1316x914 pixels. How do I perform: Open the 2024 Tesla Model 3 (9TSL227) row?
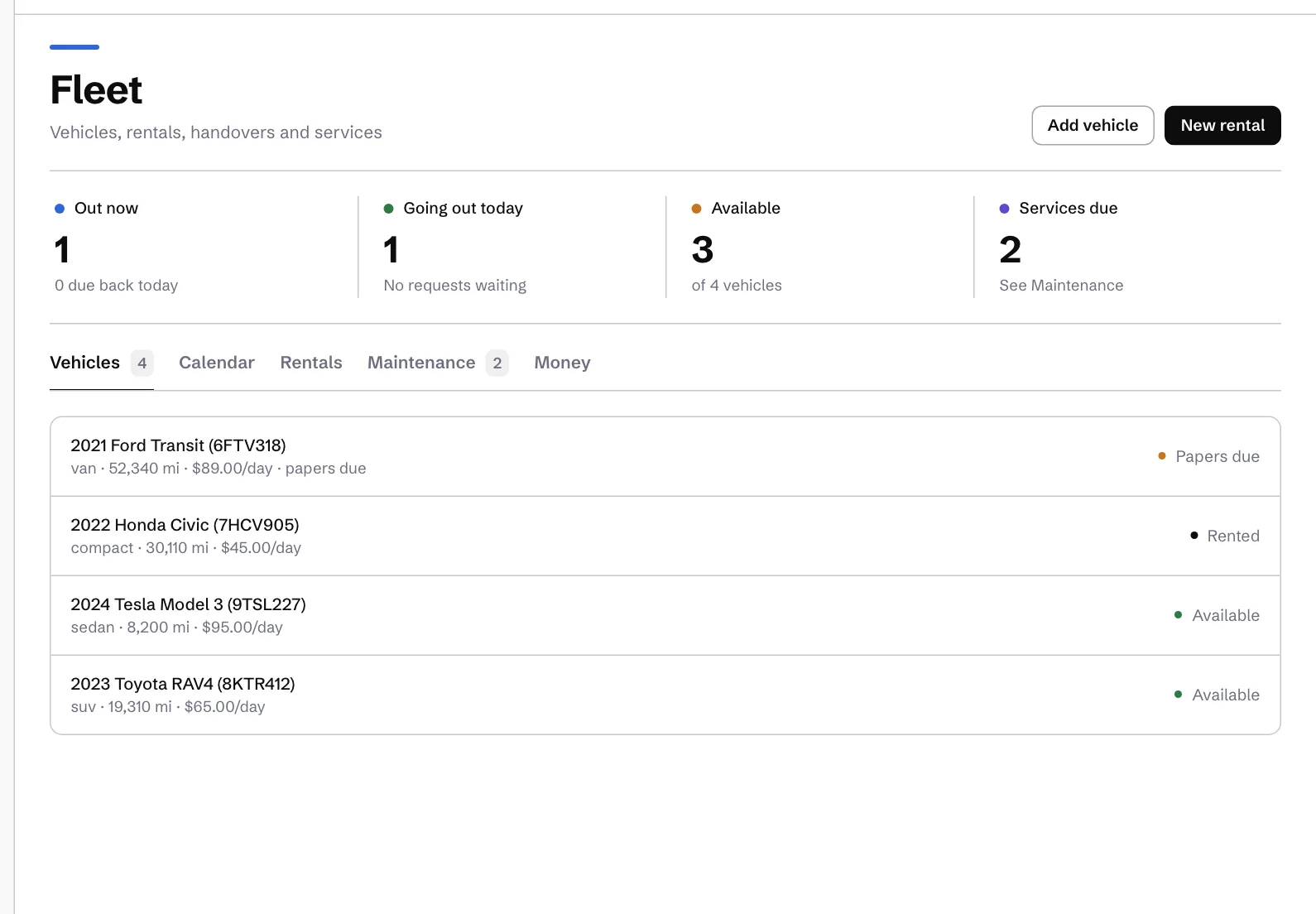point(665,615)
